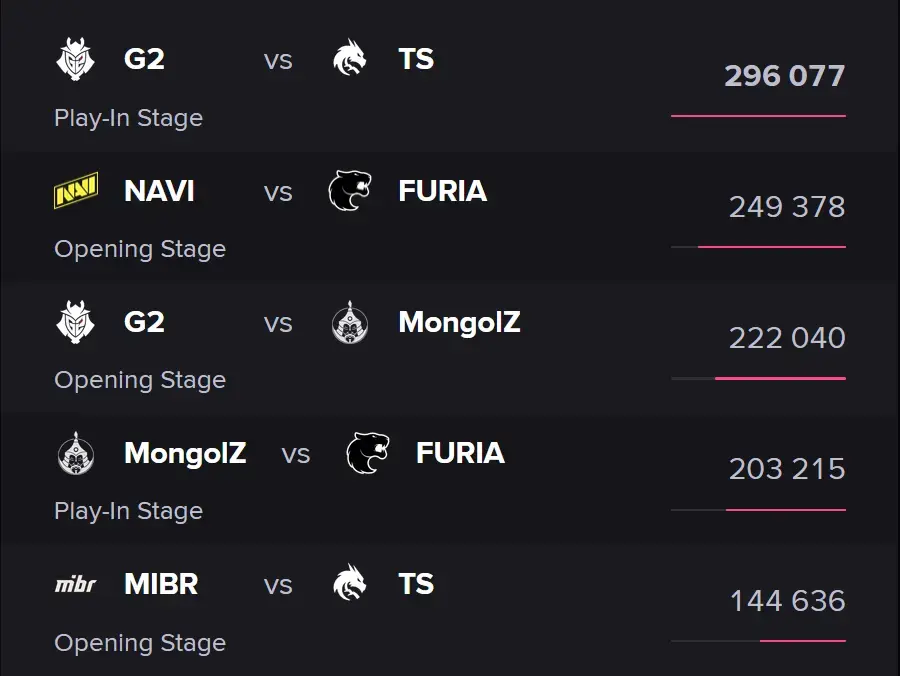900x676 pixels.
Task: Click The MongolZ logo opposite G2
Action: tap(350, 322)
